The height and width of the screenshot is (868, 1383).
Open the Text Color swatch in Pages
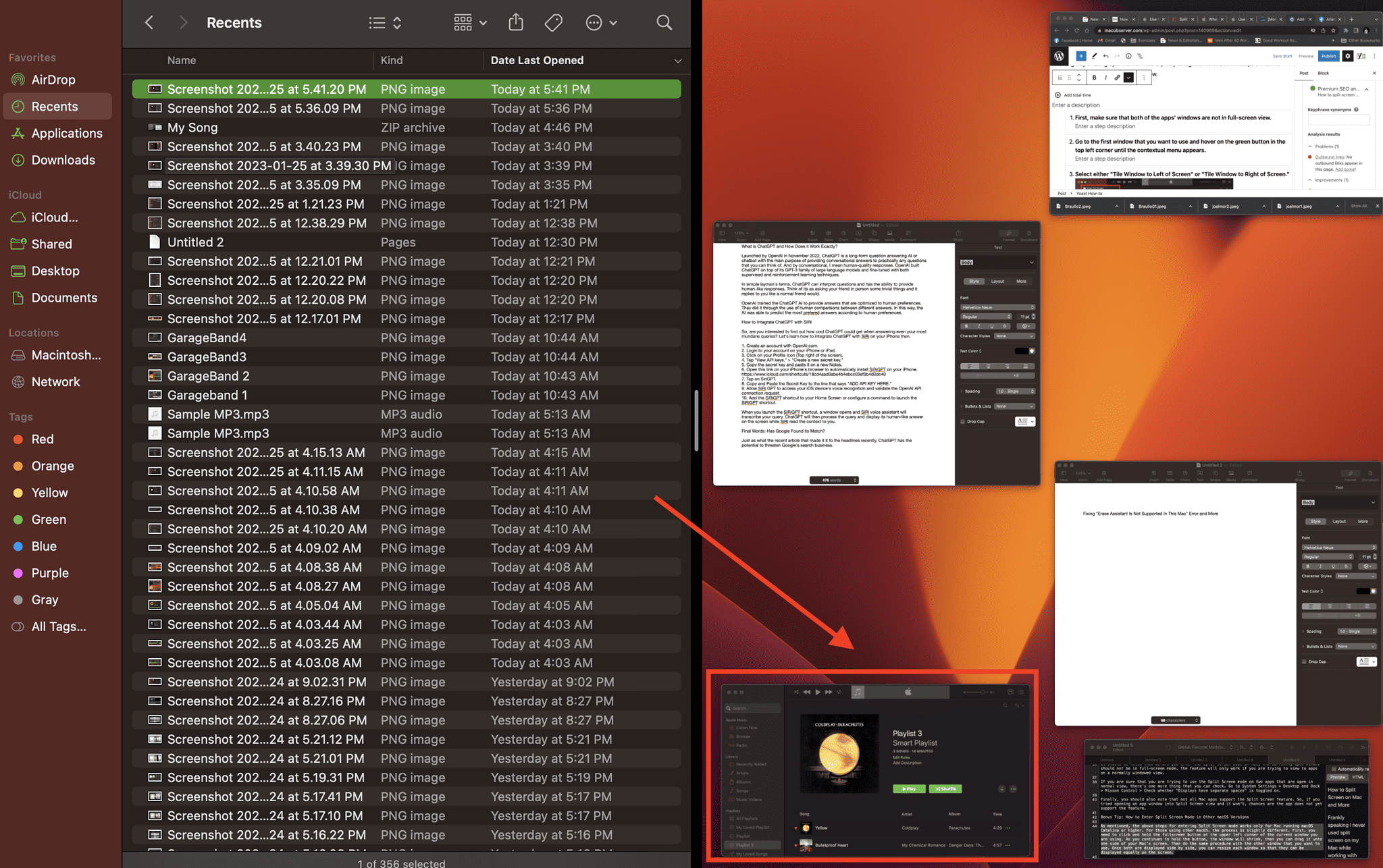point(1023,351)
